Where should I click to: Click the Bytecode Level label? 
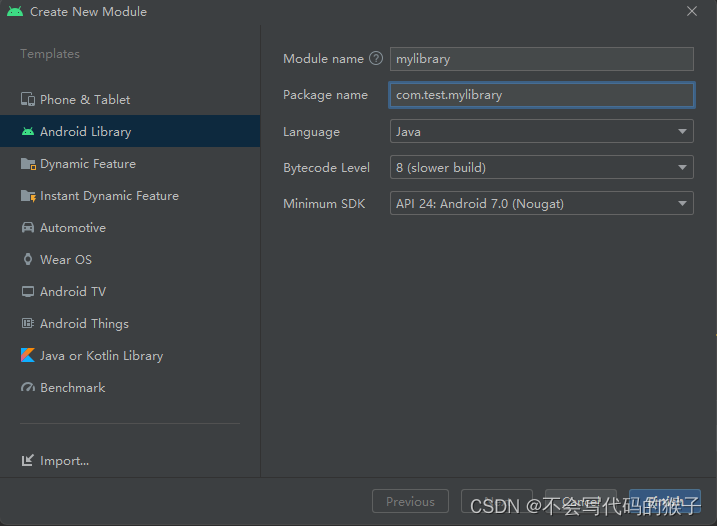pos(326,168)
